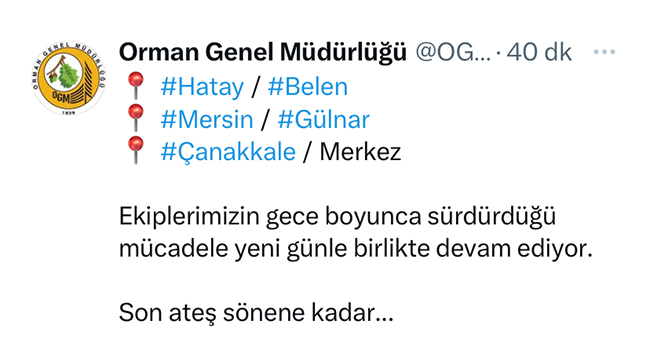Open the #Hatay hashtag
The width and height of the screenshot is (650, 360).
(x=202, y=88)
